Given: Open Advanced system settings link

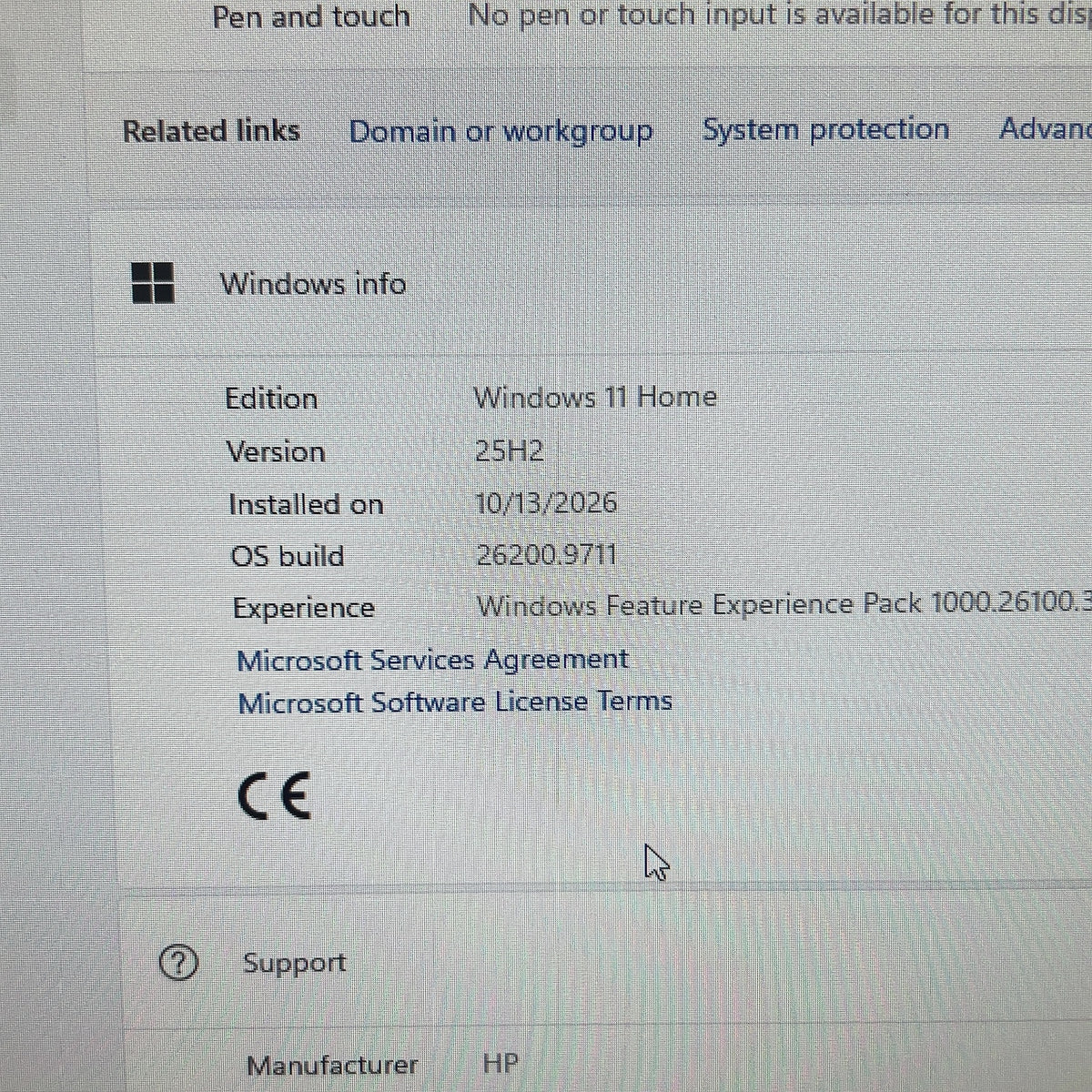Looking at the screenshot, I should 1045,127.
